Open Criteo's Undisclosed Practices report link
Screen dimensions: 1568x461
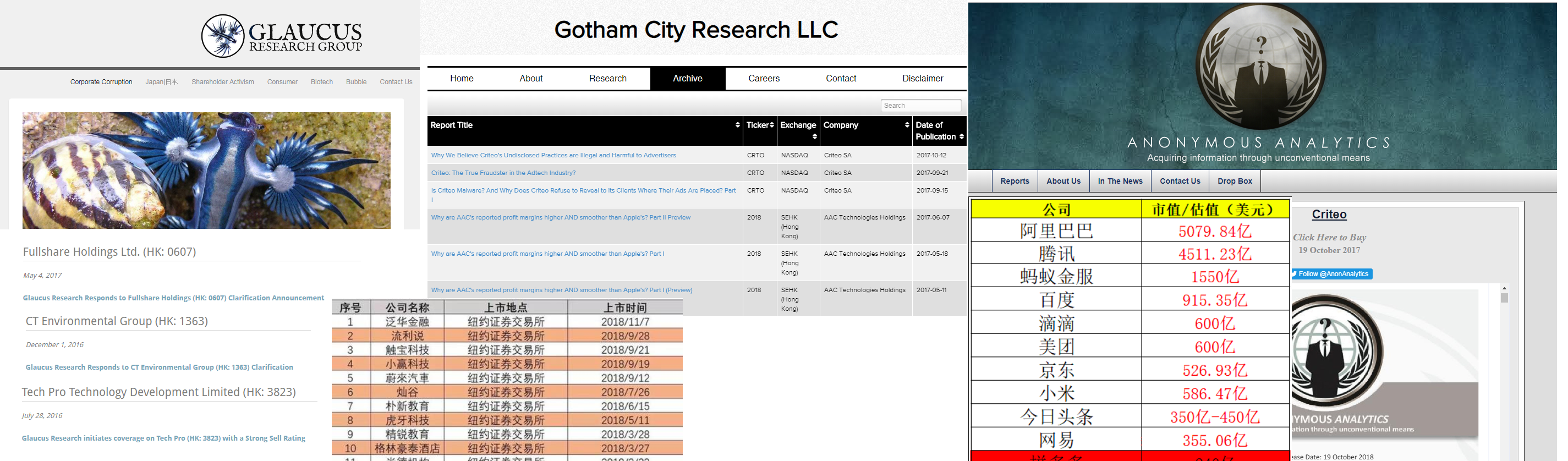coord(553,155)
